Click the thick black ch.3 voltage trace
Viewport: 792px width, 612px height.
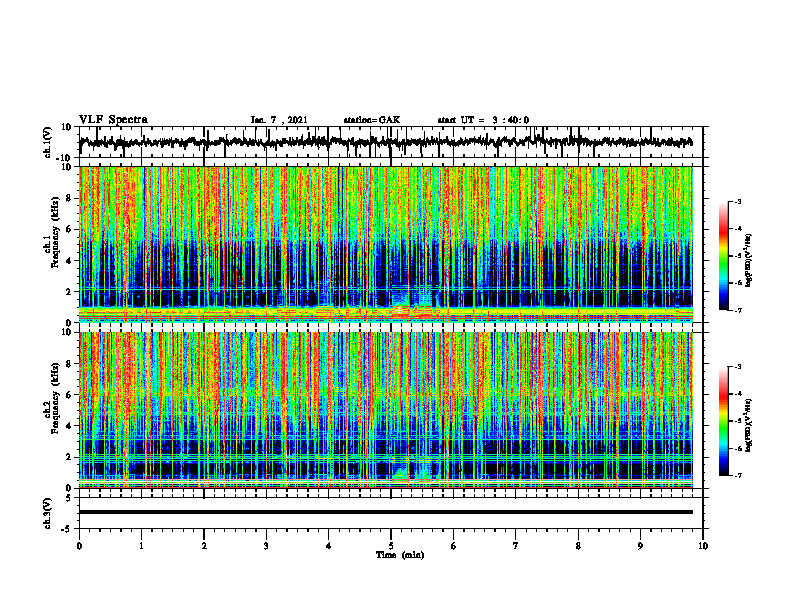[385, 512]
